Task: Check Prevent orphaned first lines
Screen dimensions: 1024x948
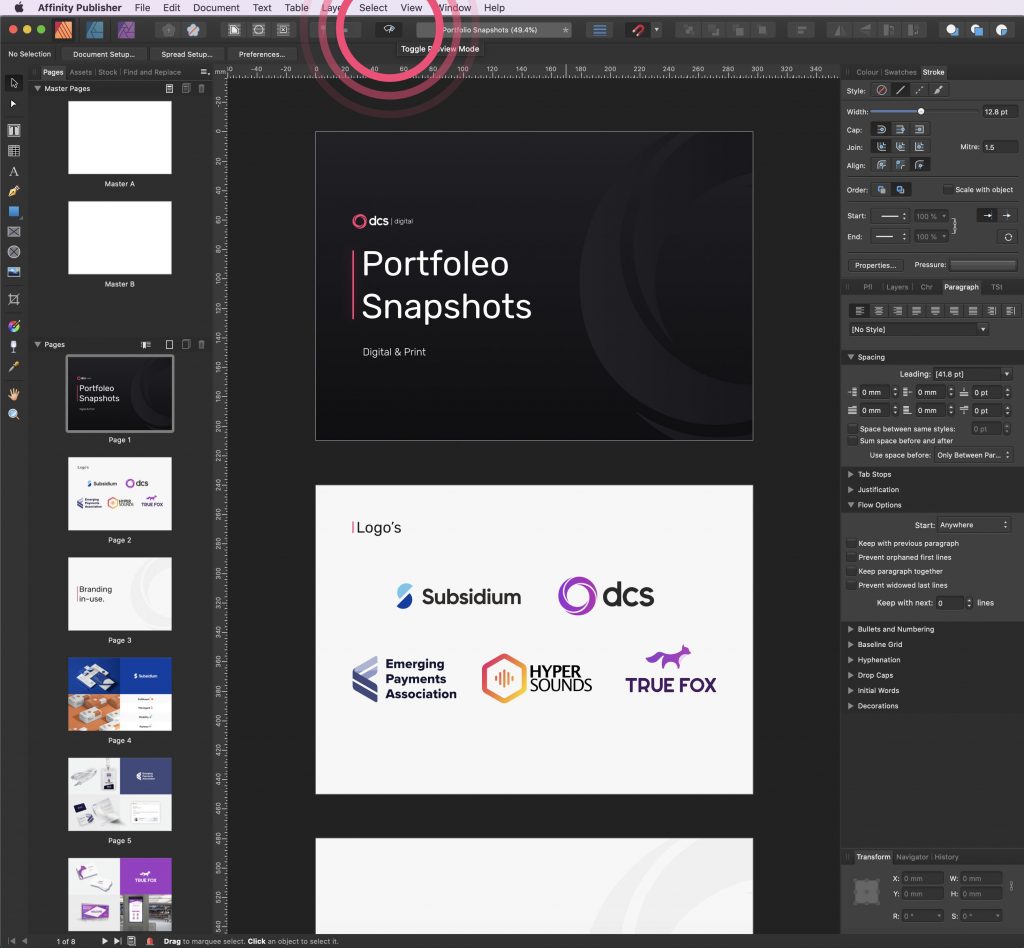Action: (x=852, y=557)
